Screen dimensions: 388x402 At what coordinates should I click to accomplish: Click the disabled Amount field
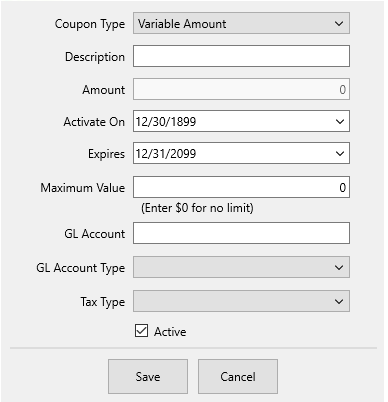point(241,89)
